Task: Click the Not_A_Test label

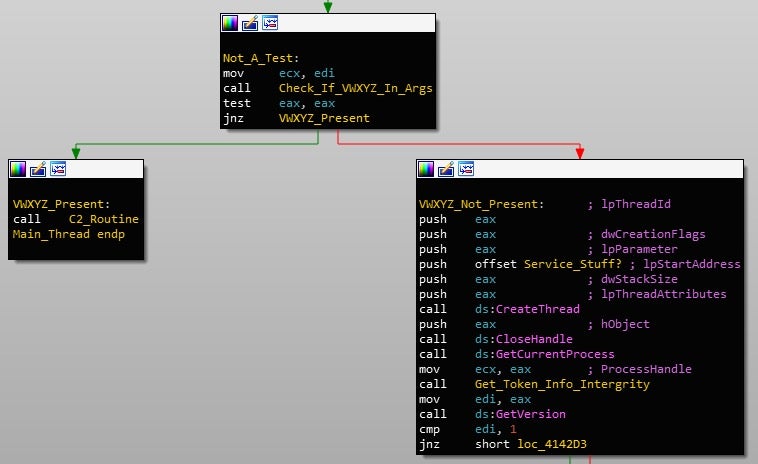Action: click(260, 58)
